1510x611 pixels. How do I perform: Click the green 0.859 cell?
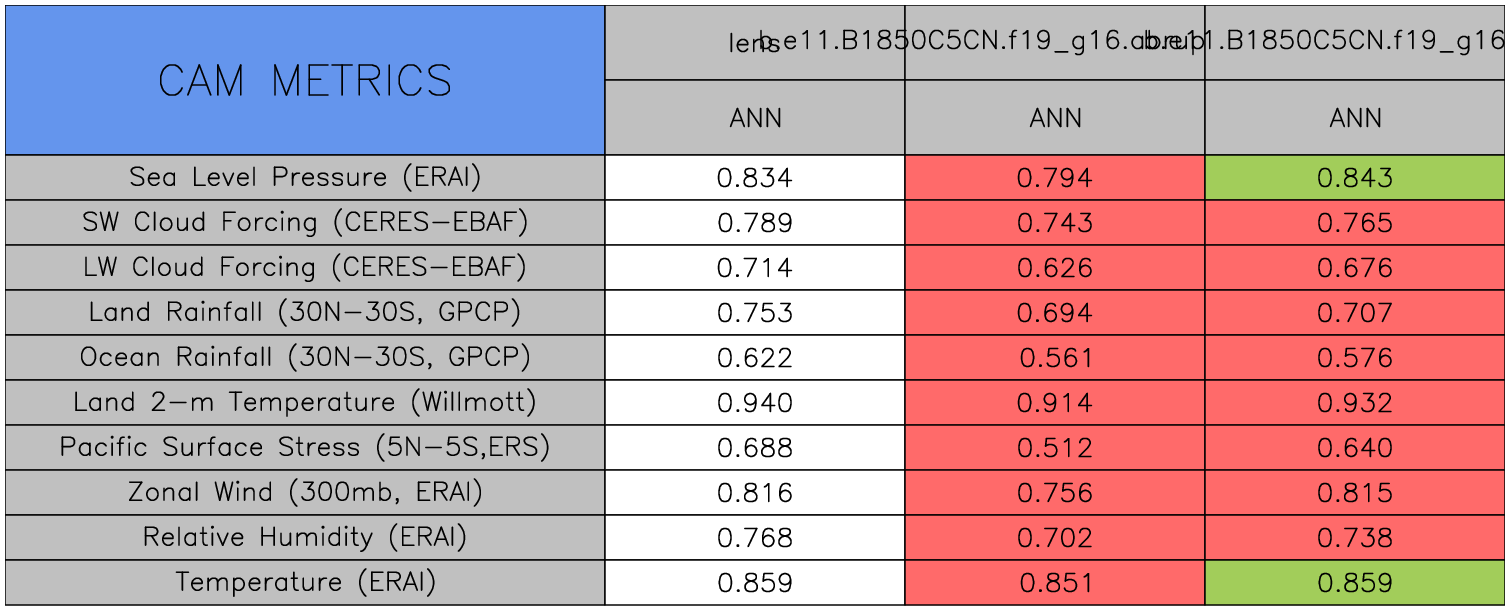[x=1355, y=583]
